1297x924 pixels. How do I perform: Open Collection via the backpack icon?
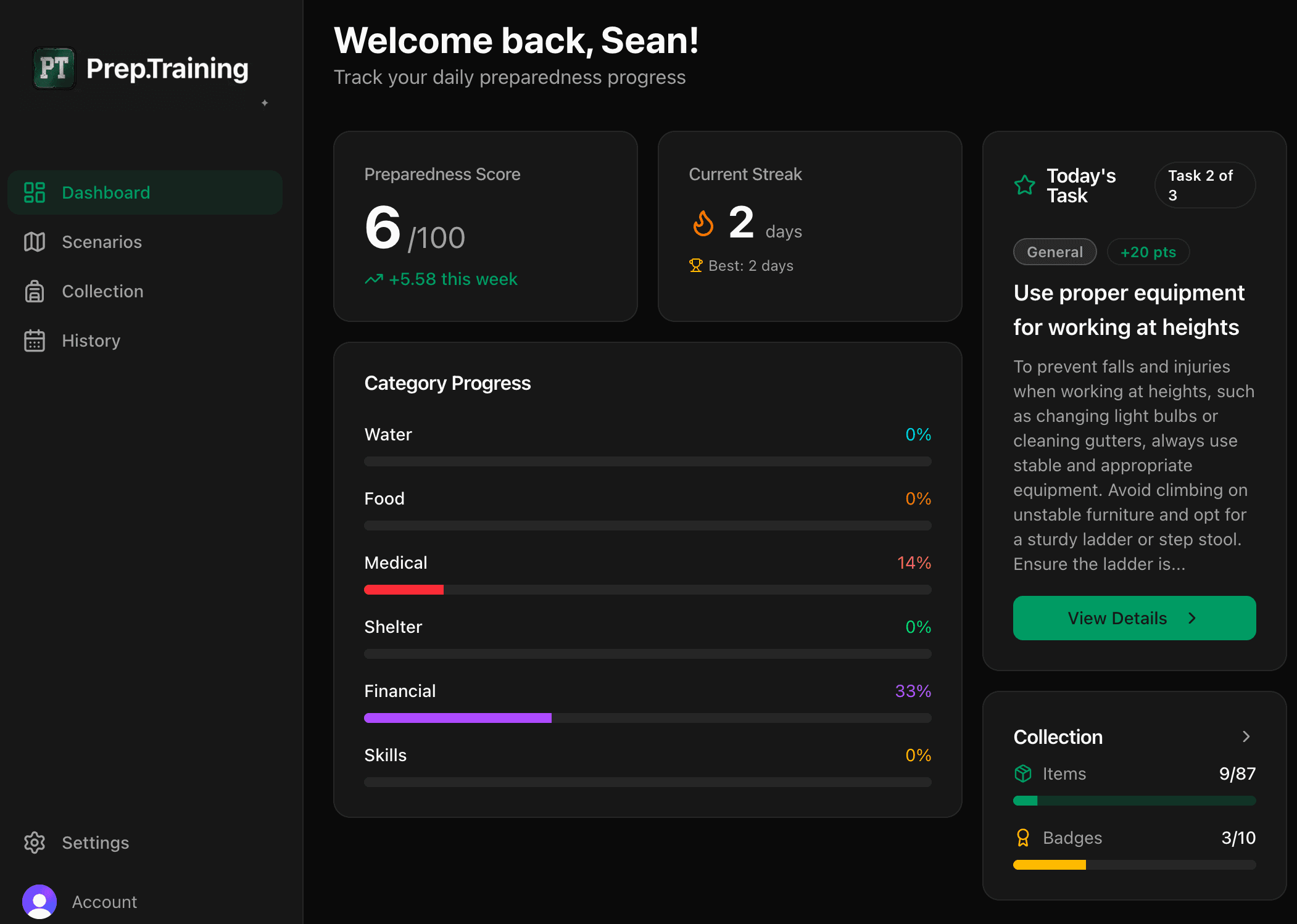coord(35,291)
